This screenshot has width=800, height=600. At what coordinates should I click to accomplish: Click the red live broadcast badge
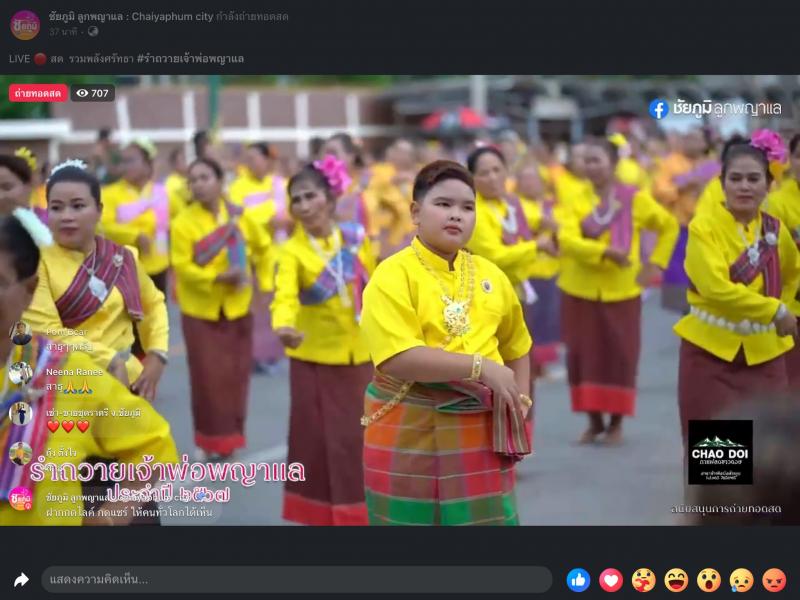pyautogui.click(x=38, y=93)
